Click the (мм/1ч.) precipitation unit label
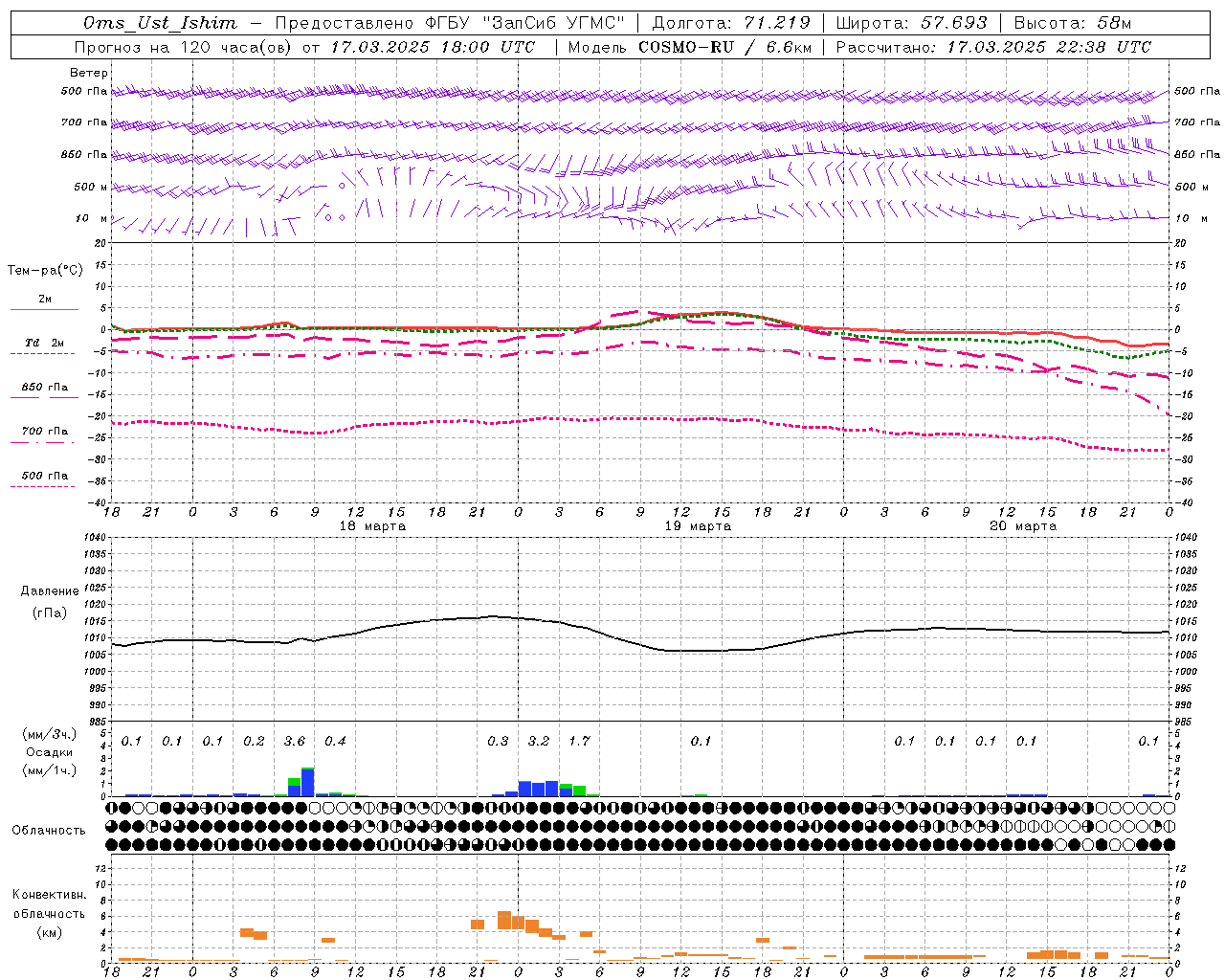 pos(50,770)
